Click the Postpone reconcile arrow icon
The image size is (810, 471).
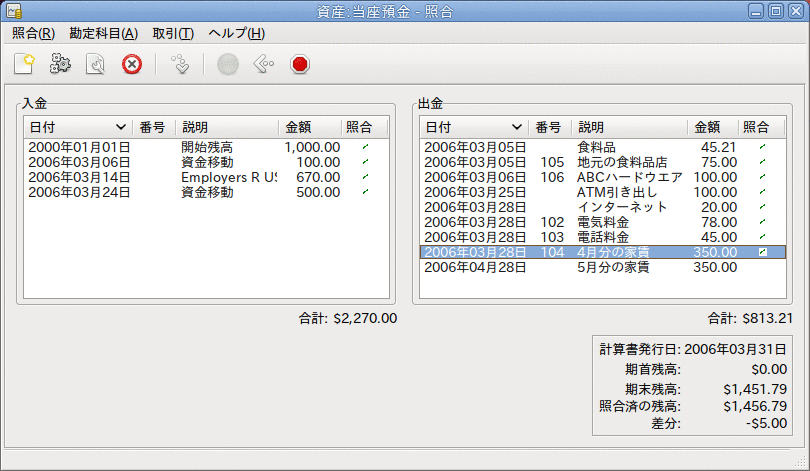(263, 65)
